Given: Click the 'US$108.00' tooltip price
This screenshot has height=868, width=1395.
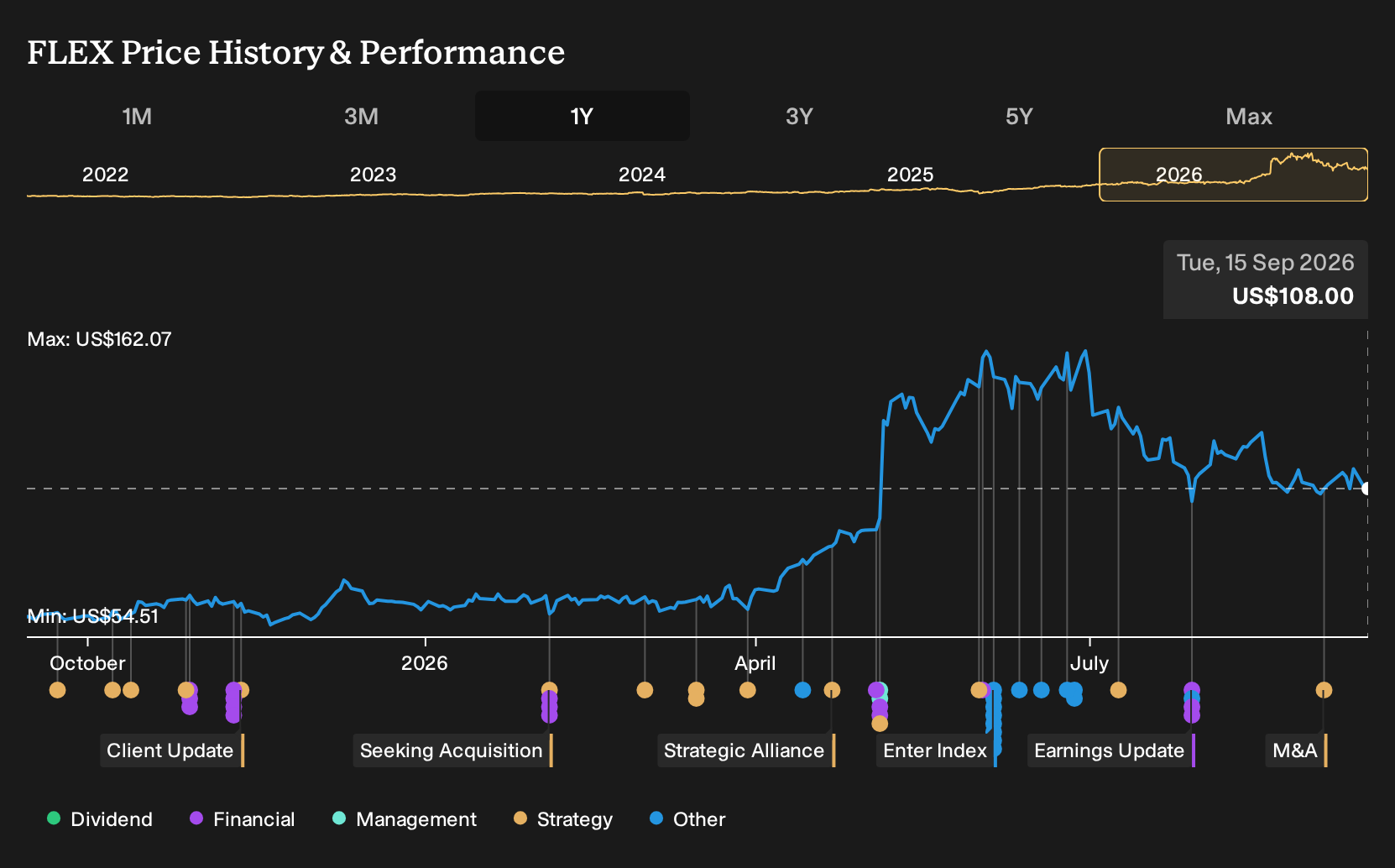Looking at the screenshot, I should [1293, 296].
